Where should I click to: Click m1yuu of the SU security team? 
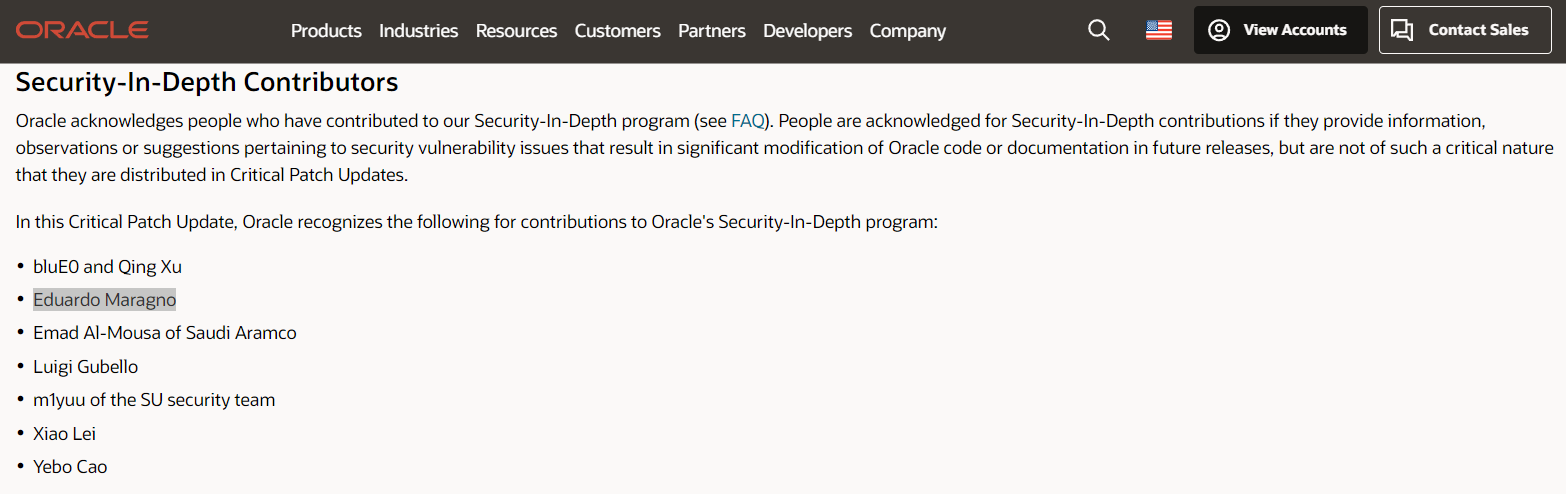pos(153,400)
